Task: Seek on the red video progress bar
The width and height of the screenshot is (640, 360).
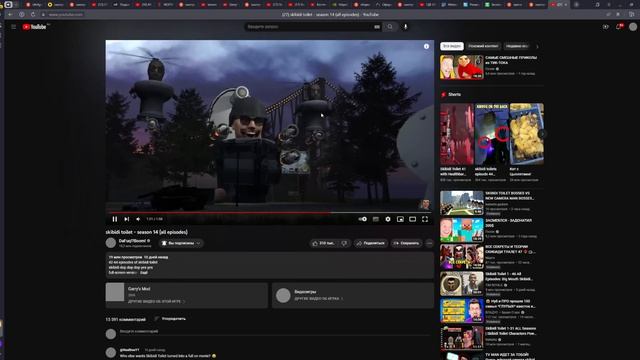Action: point(270,213)
